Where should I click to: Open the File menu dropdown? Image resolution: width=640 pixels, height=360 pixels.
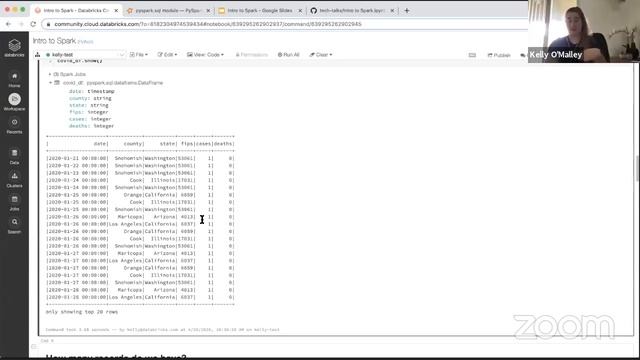click(139, 55)
